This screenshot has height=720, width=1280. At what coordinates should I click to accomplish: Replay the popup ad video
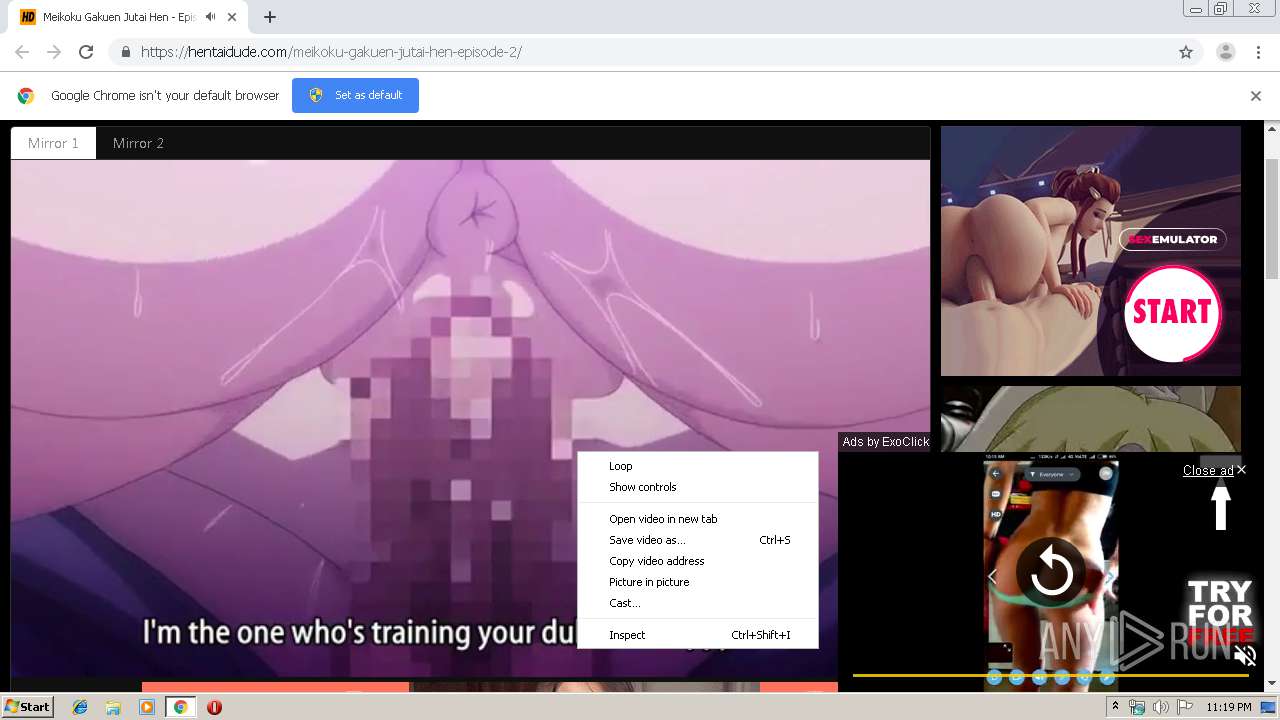pyautogui.click(x=1051, y=573)
